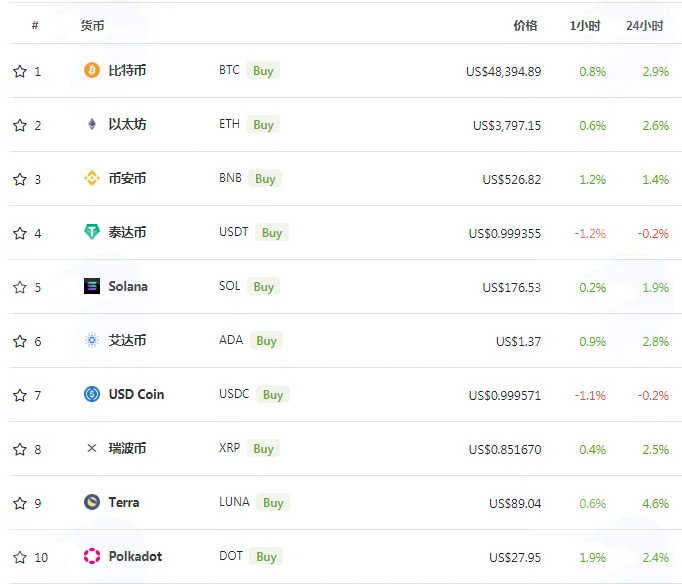Toggle favorite star for Polkadot row
Image resolution: width=682 pixels, height=584 pixels.
pos(20,557)
